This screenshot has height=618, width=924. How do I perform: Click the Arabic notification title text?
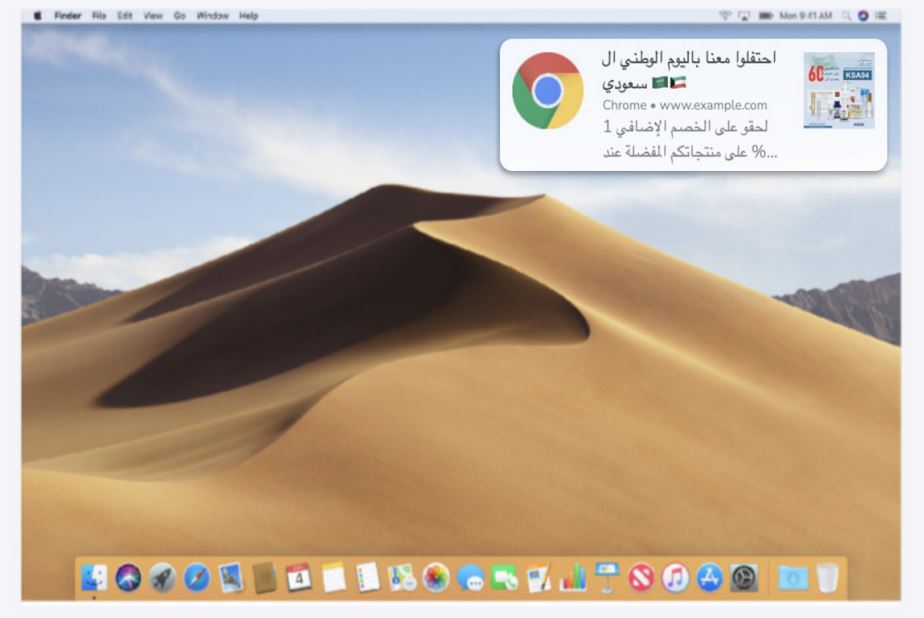[x=689, y=70]
